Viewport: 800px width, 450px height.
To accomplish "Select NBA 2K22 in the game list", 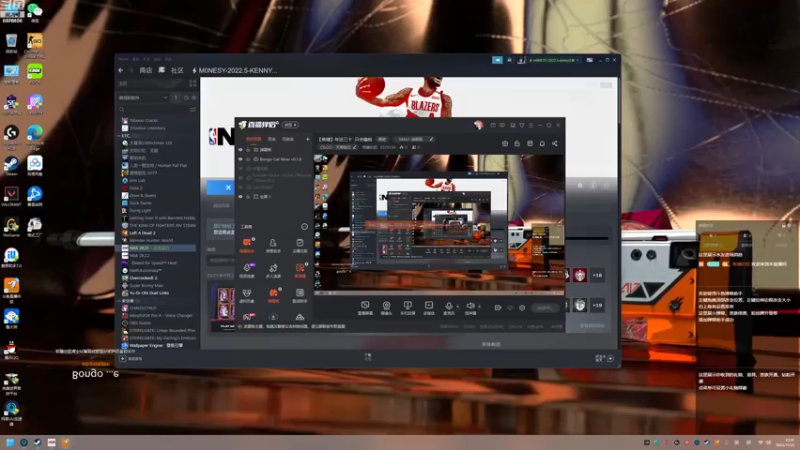I will click(139, 255).
